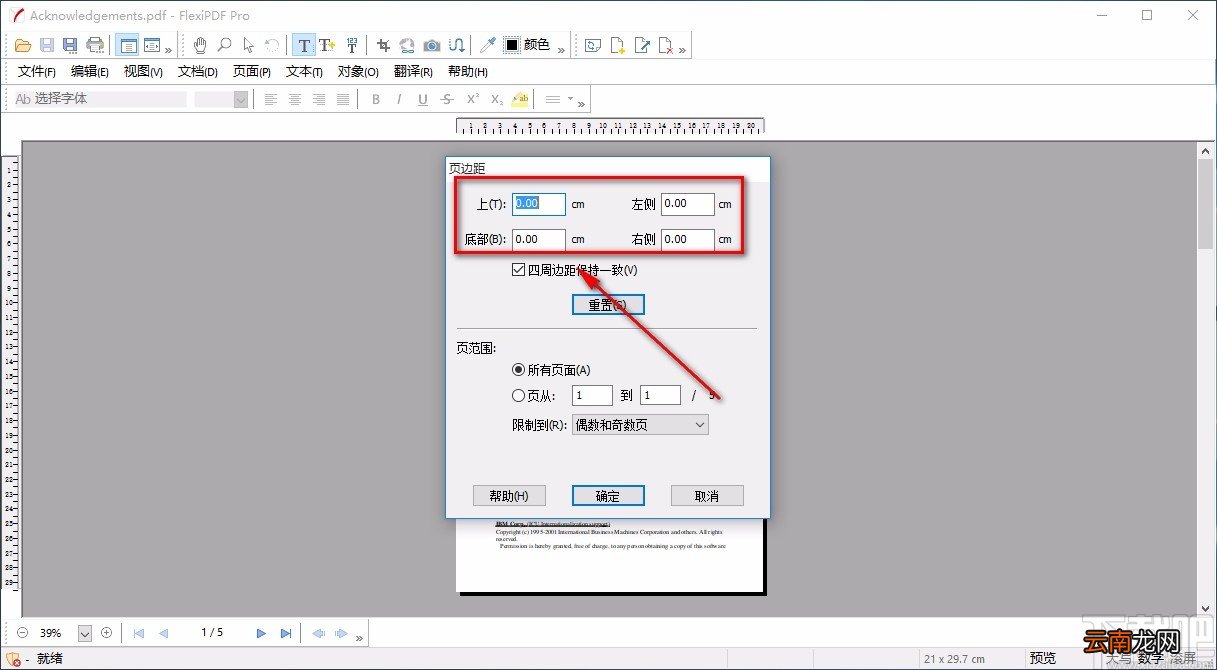
Task: Print the document with the printer icon
Action: coord(95,45)
